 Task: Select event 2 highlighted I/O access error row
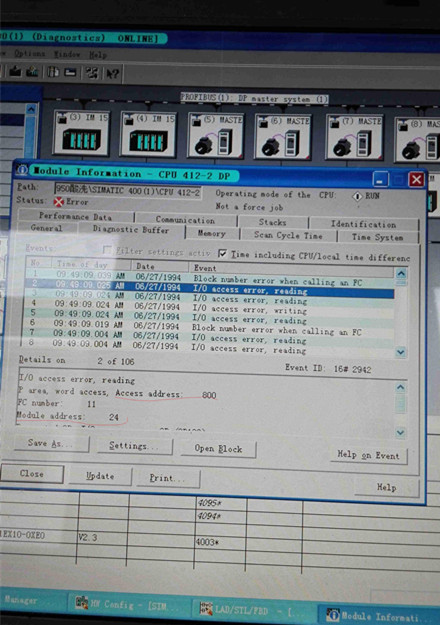coord(209,289)
